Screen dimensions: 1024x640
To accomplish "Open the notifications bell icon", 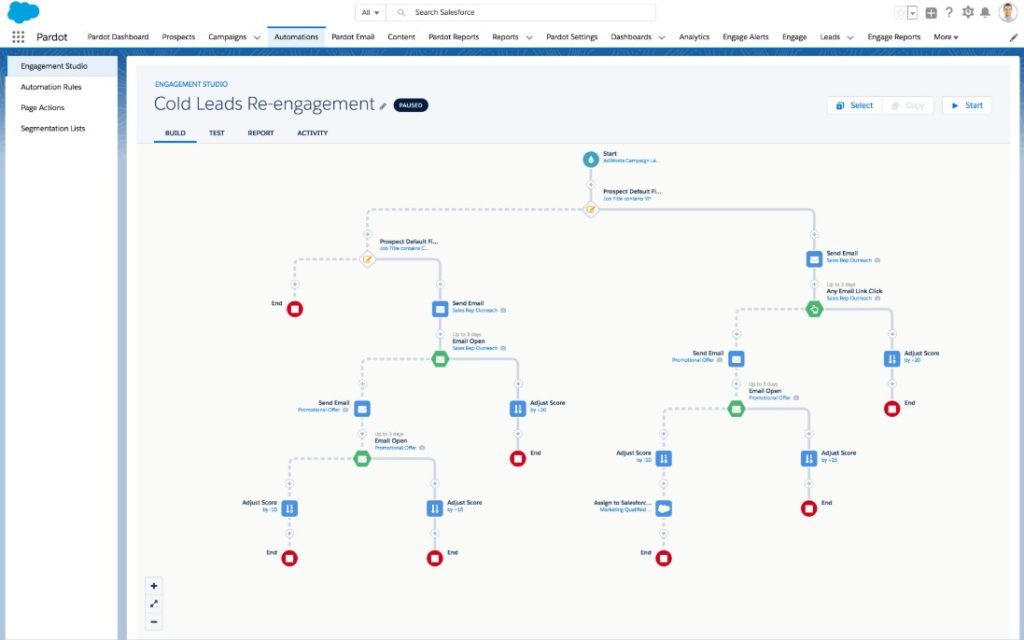I will (985, 12).
